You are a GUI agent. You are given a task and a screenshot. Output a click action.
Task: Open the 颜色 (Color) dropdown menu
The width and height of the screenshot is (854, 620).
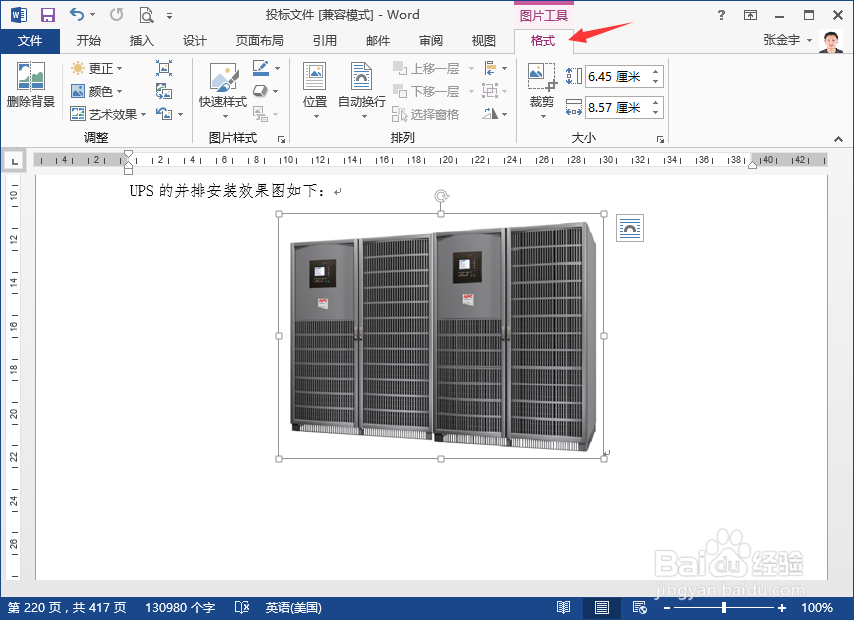point(100,91)
